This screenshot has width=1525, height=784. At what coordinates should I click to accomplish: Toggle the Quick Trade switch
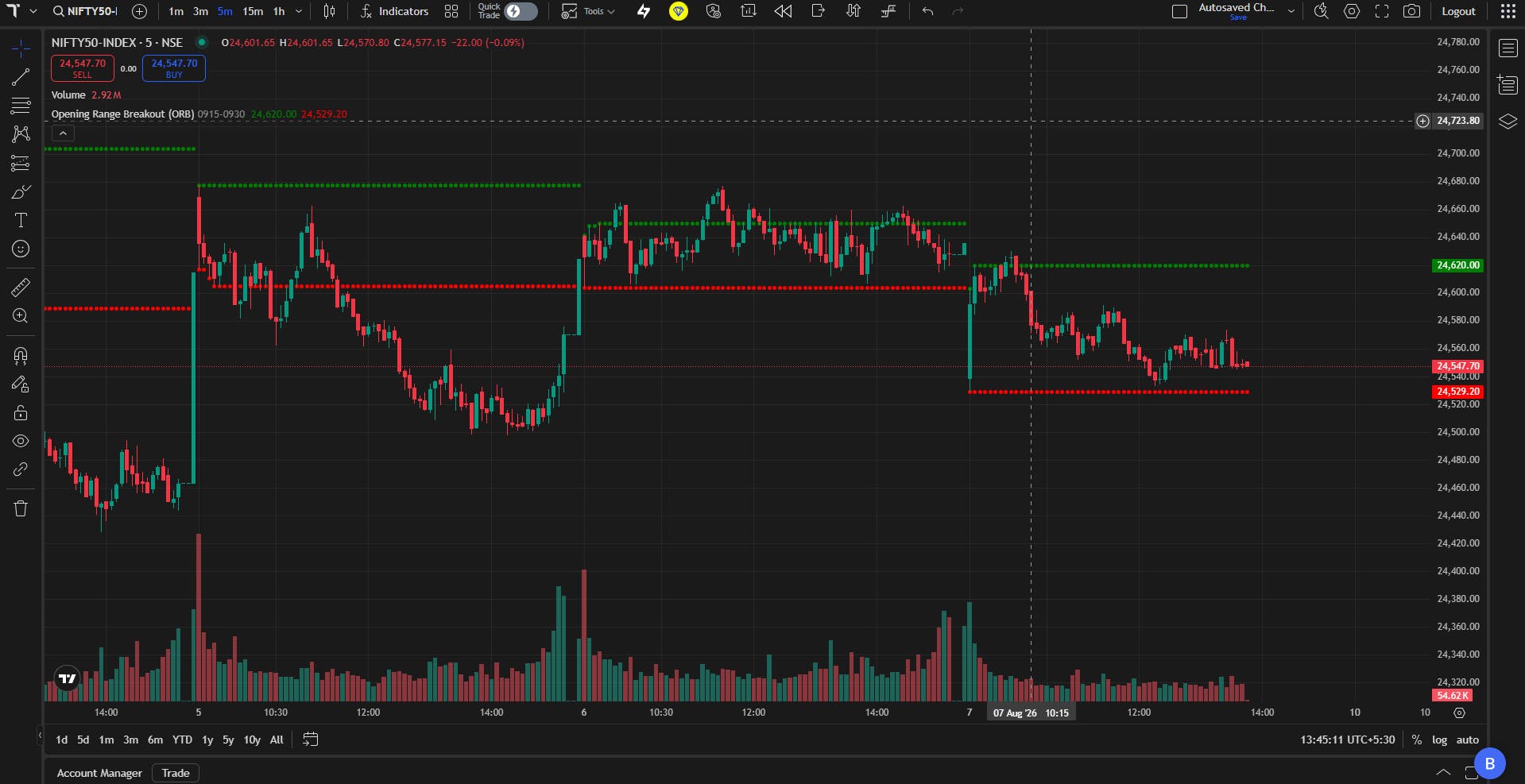521,11
